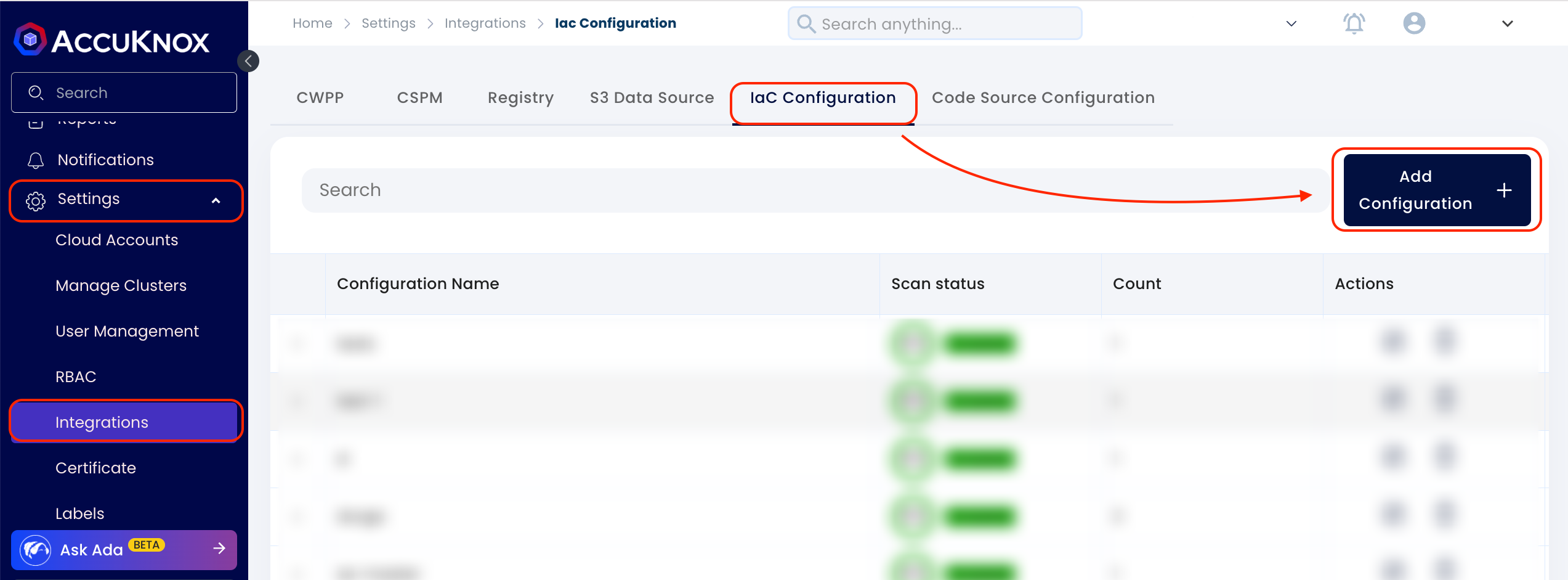Open the notification bell in header
1568x580 pixels.
coord(1354,23)
